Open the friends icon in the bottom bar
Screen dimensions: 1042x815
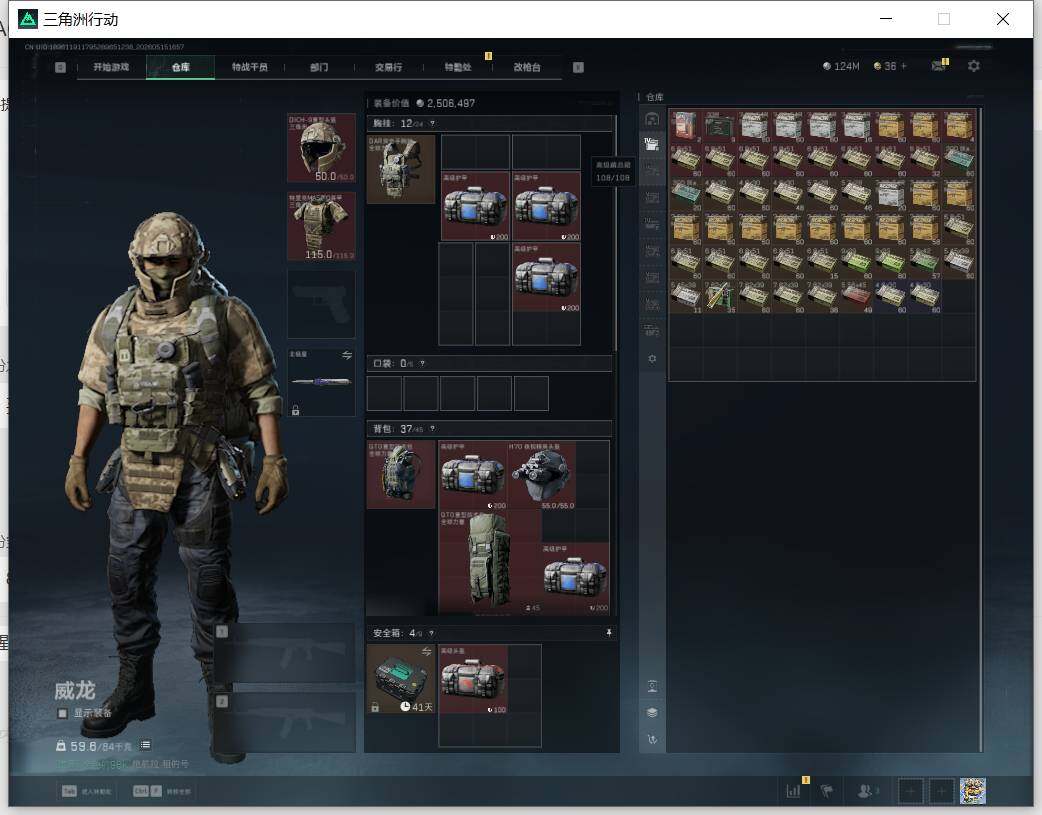pyautogui.click(x=867, y=791)
